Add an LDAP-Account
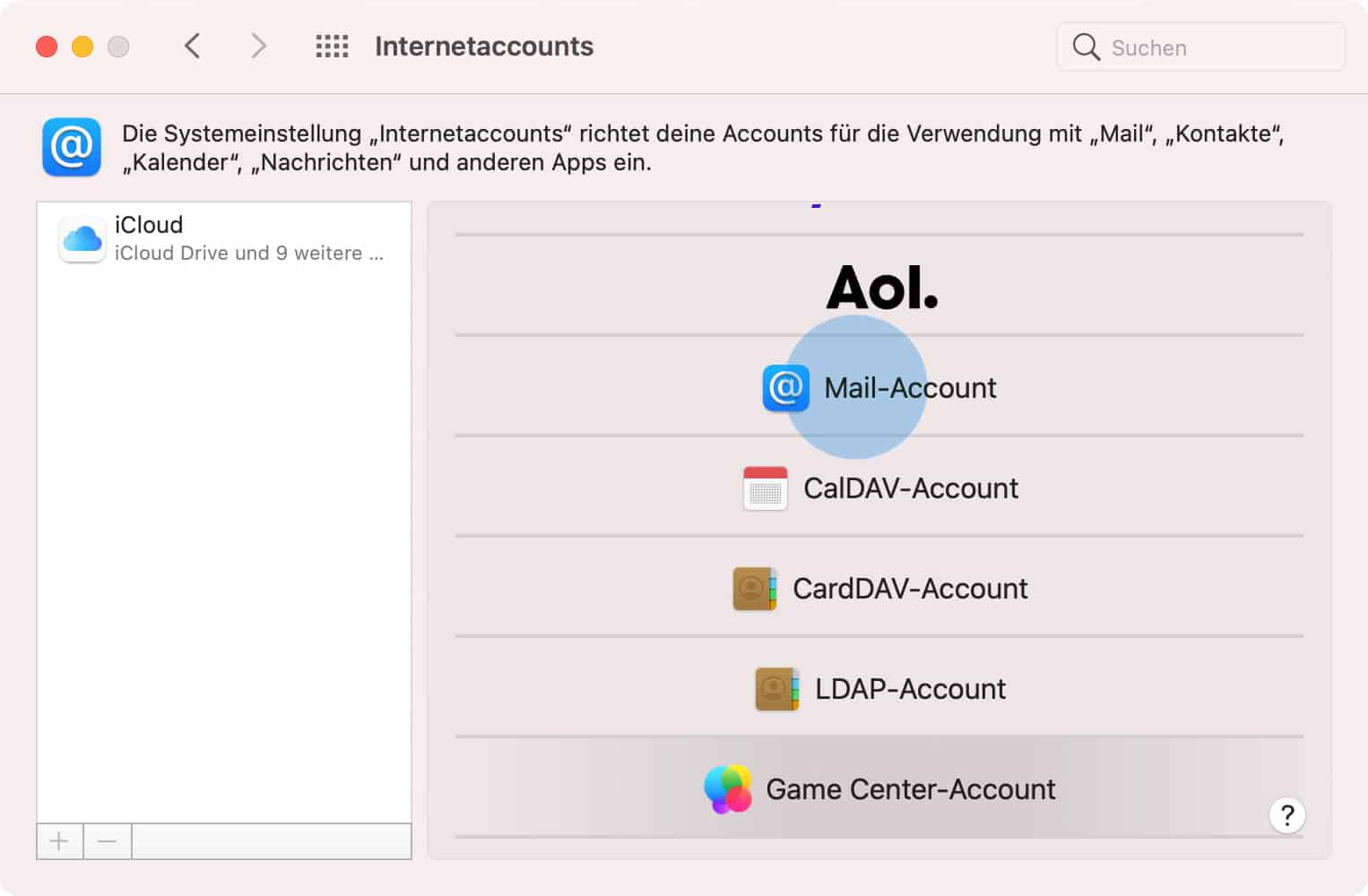Viewport: 1368px width, 896px height. (879, 688)
